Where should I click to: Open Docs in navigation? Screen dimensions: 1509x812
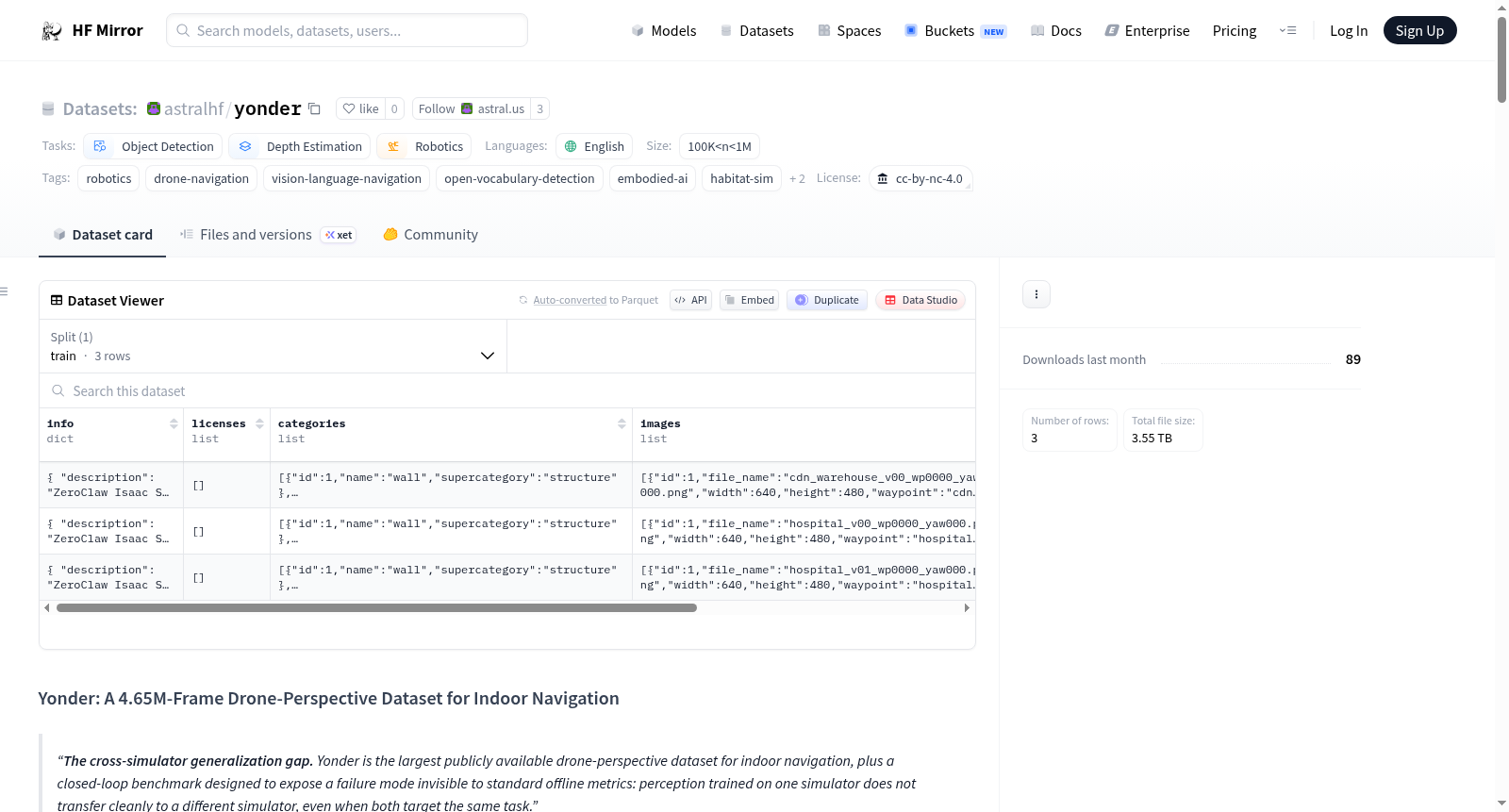pyautogui.click(x=1055, y=31)
